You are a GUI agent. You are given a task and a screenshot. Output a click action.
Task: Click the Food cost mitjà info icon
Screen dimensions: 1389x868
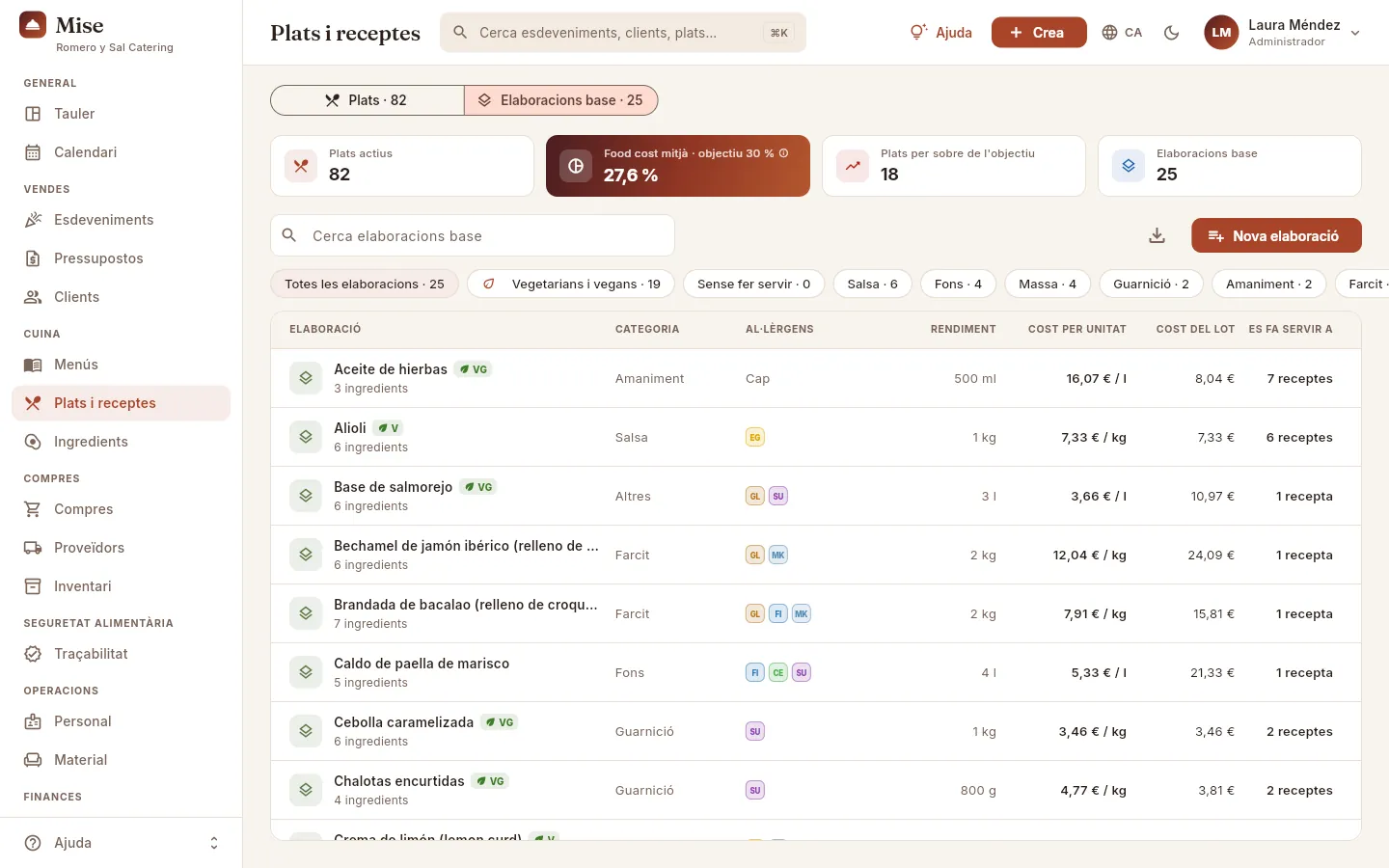click(784, 153)
